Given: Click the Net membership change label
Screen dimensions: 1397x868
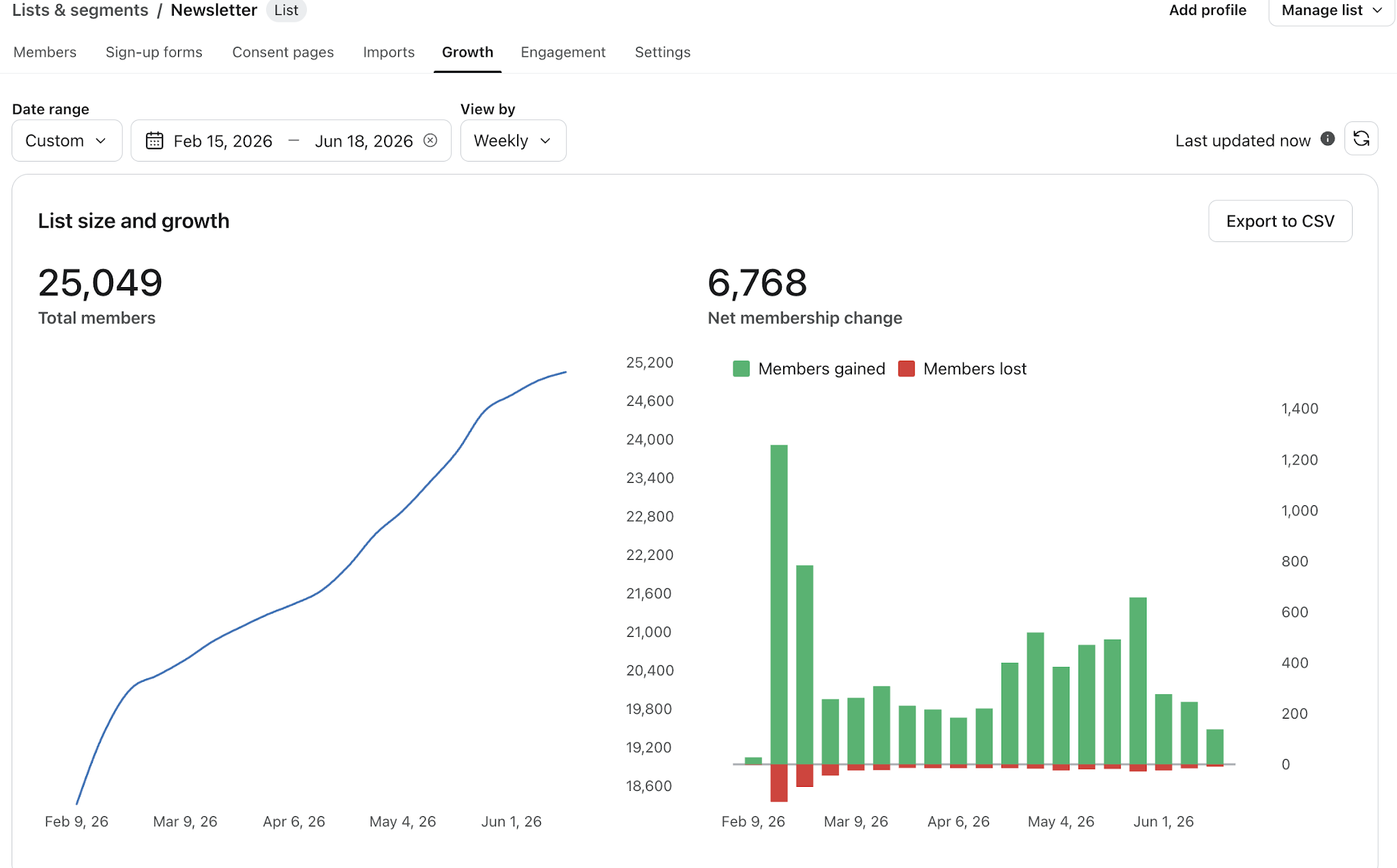Looking at the screenshot, I should click(x=805, y=318).
